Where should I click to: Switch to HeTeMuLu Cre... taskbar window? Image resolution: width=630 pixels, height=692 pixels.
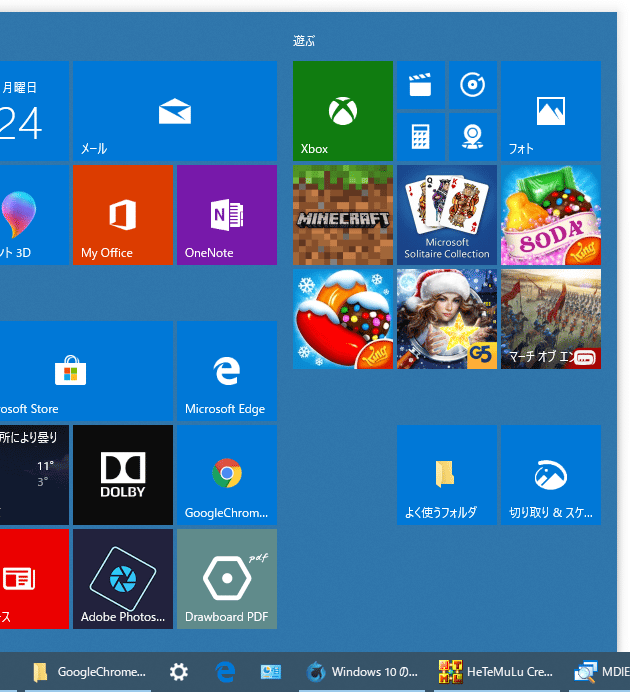[x=497, y=672]
